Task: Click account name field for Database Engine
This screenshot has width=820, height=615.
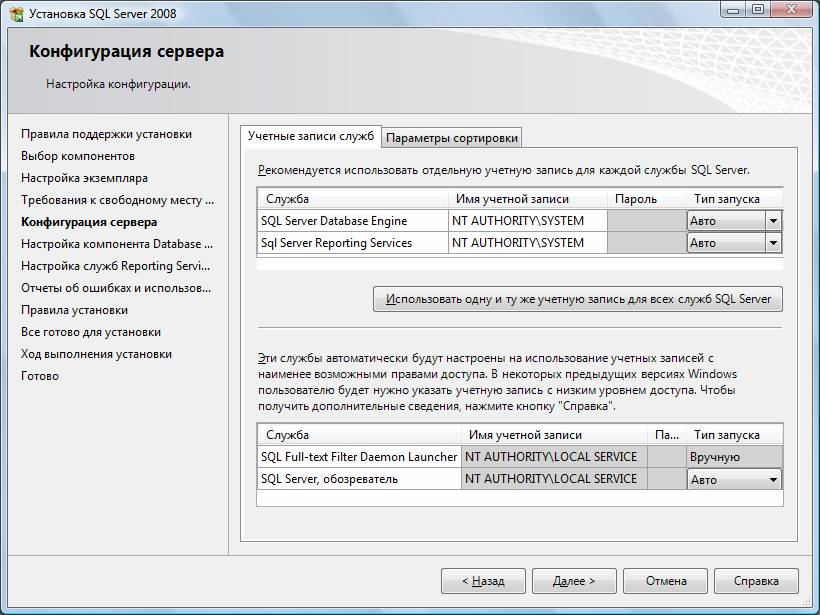Action: (x=526, y=221)
